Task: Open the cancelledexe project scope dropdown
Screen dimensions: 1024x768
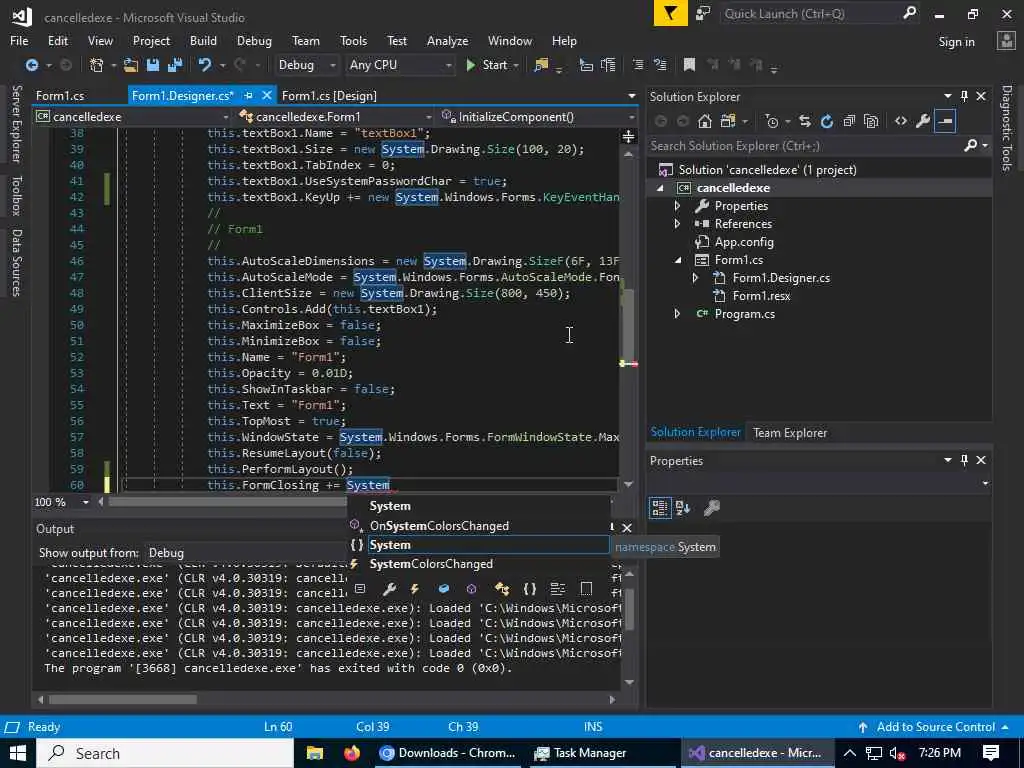Action: coord(132,117)
